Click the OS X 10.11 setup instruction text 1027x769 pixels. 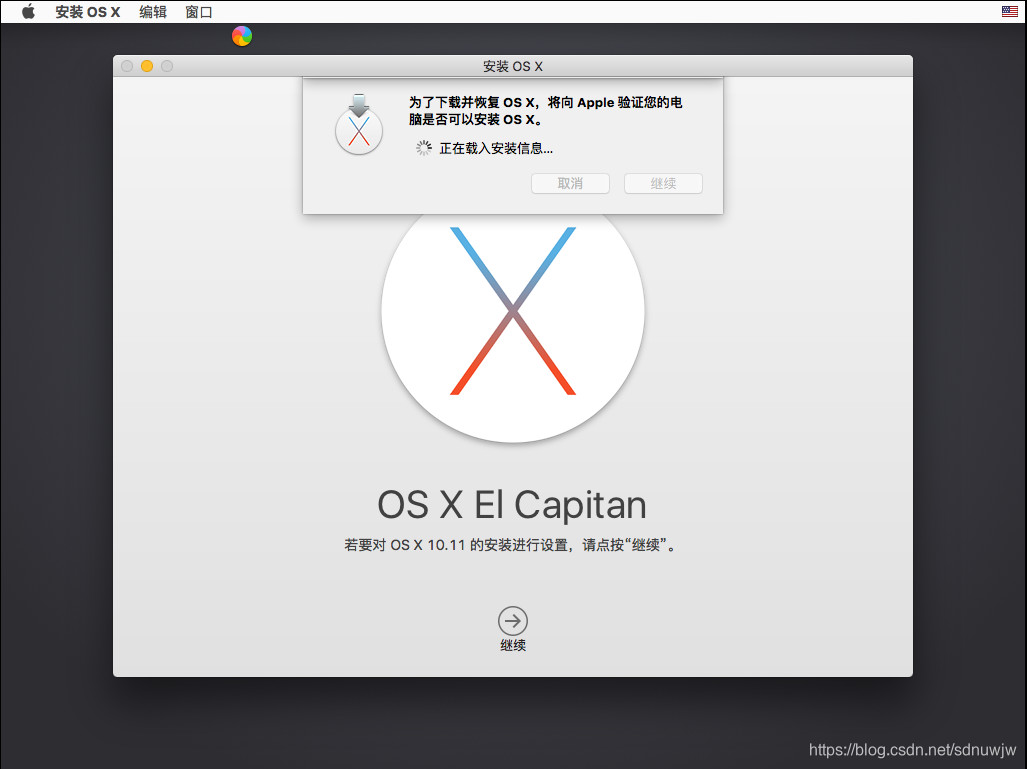pos(512,545)
